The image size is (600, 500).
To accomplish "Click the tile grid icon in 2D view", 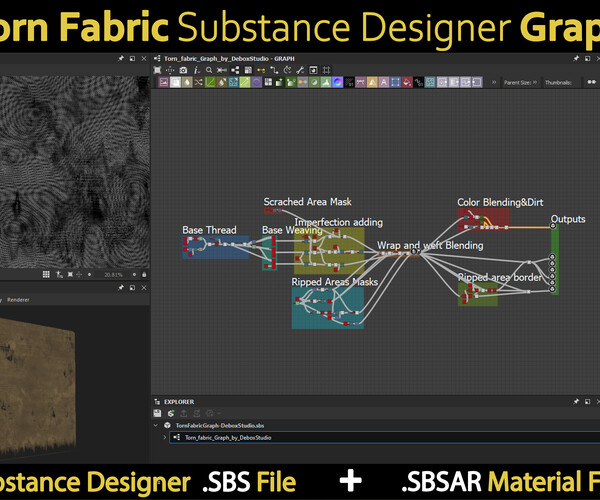I will tap(46, 274).
